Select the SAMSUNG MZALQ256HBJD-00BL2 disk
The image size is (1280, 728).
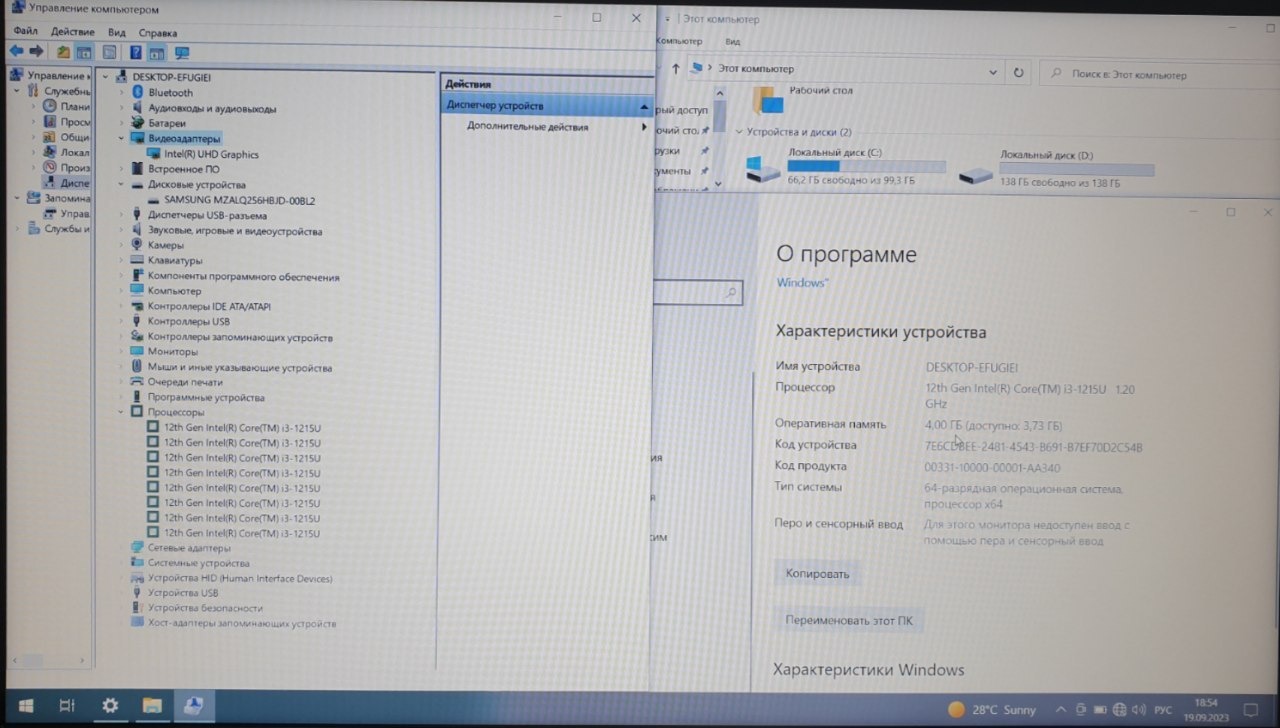tap(239, 200)
